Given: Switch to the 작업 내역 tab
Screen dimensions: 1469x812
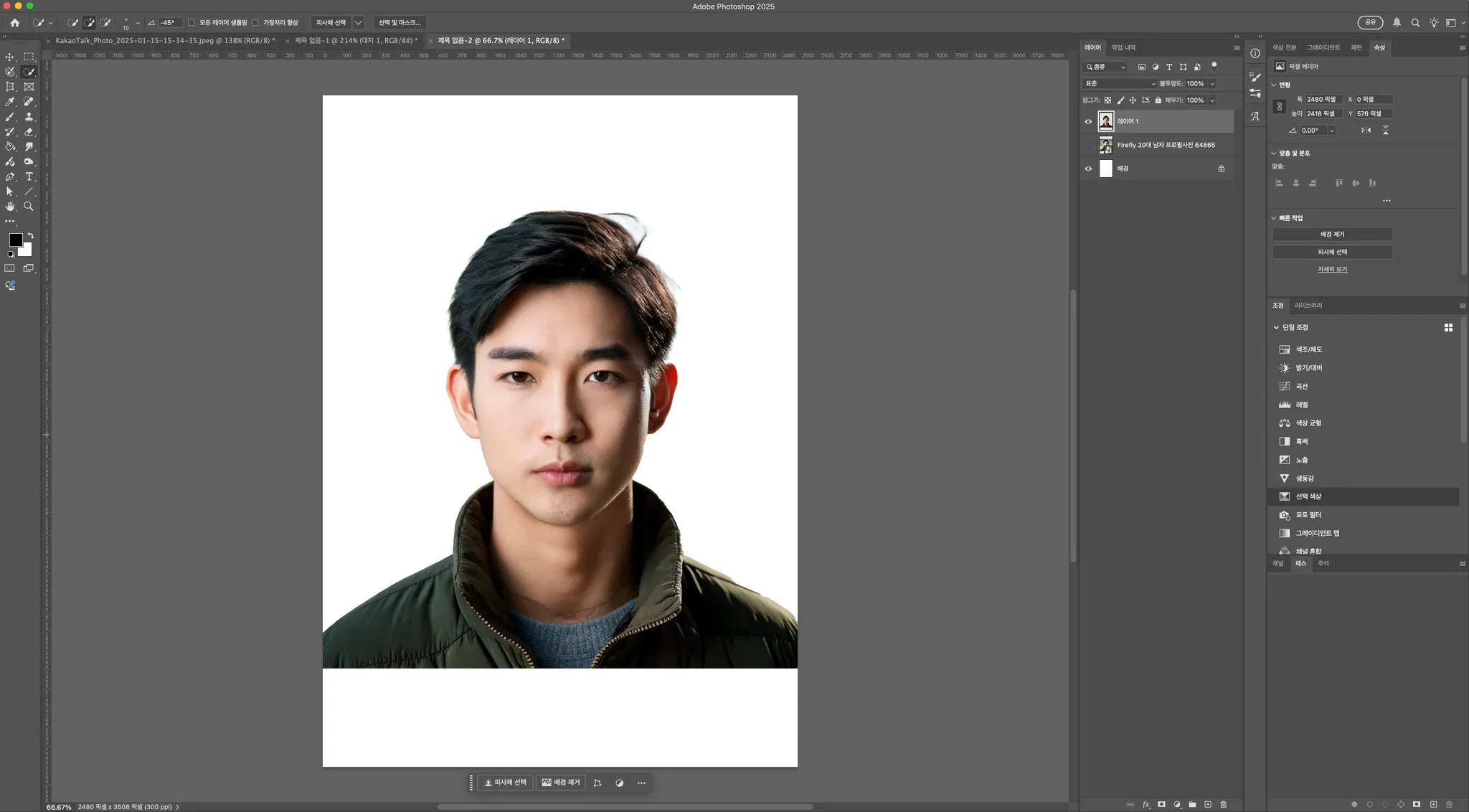Looking at the screenshot, I should point(1123,48).
